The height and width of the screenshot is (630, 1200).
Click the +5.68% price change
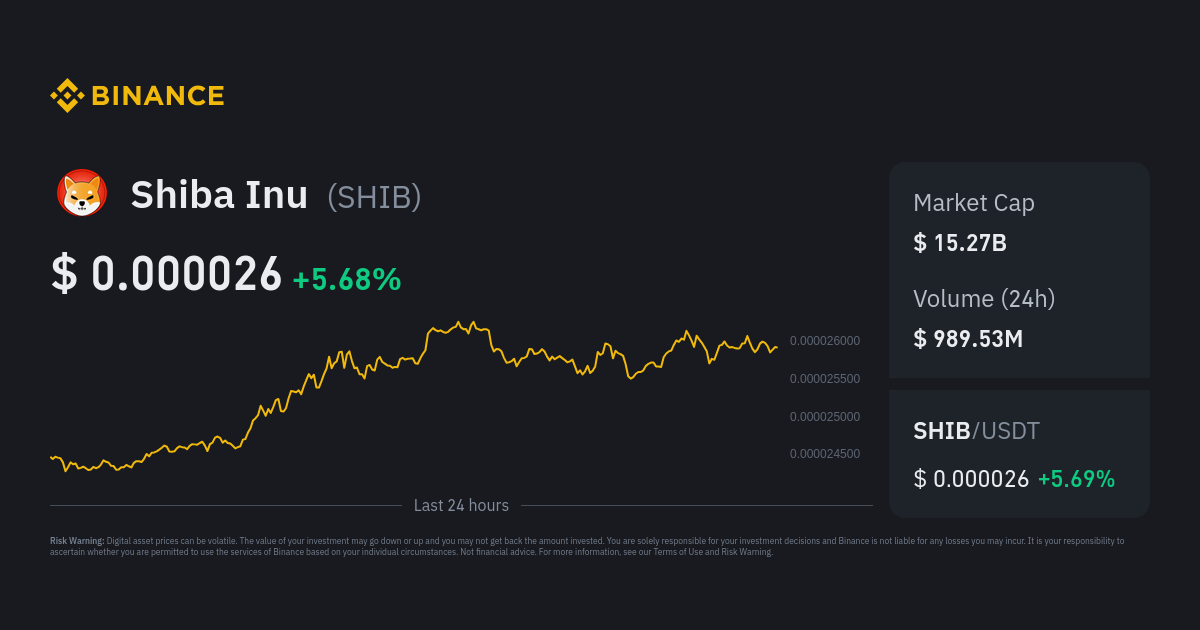pyautogui.click(x=347, y=279)
